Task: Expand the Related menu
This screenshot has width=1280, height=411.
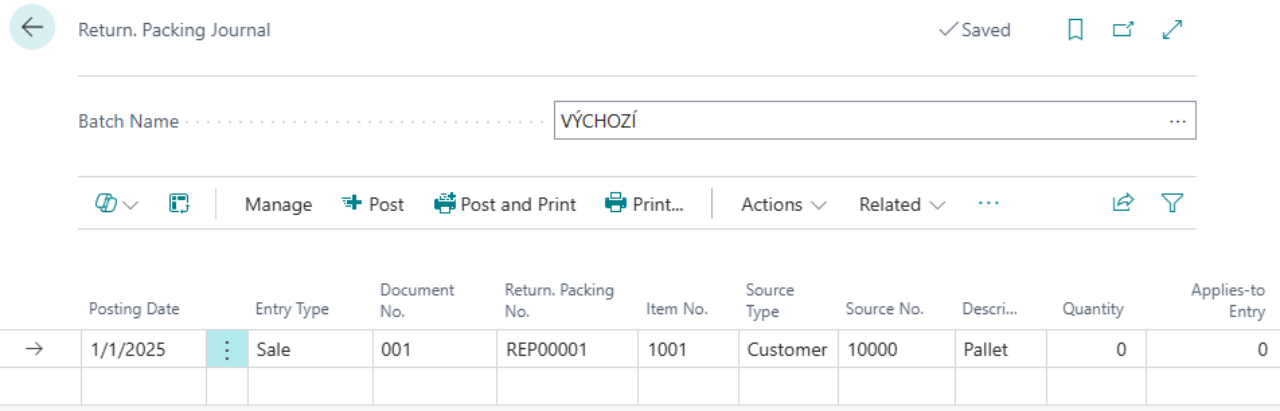Action: click(x=901, y=204)
